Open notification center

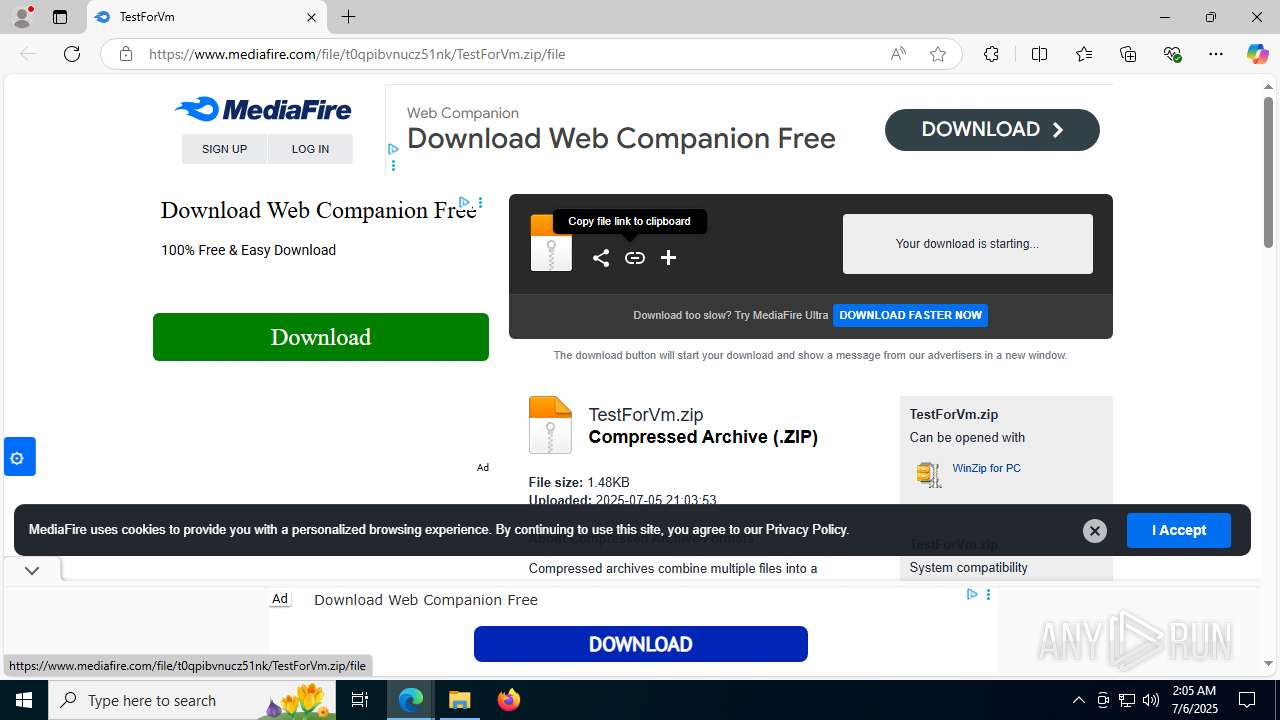click(1247, 700)
